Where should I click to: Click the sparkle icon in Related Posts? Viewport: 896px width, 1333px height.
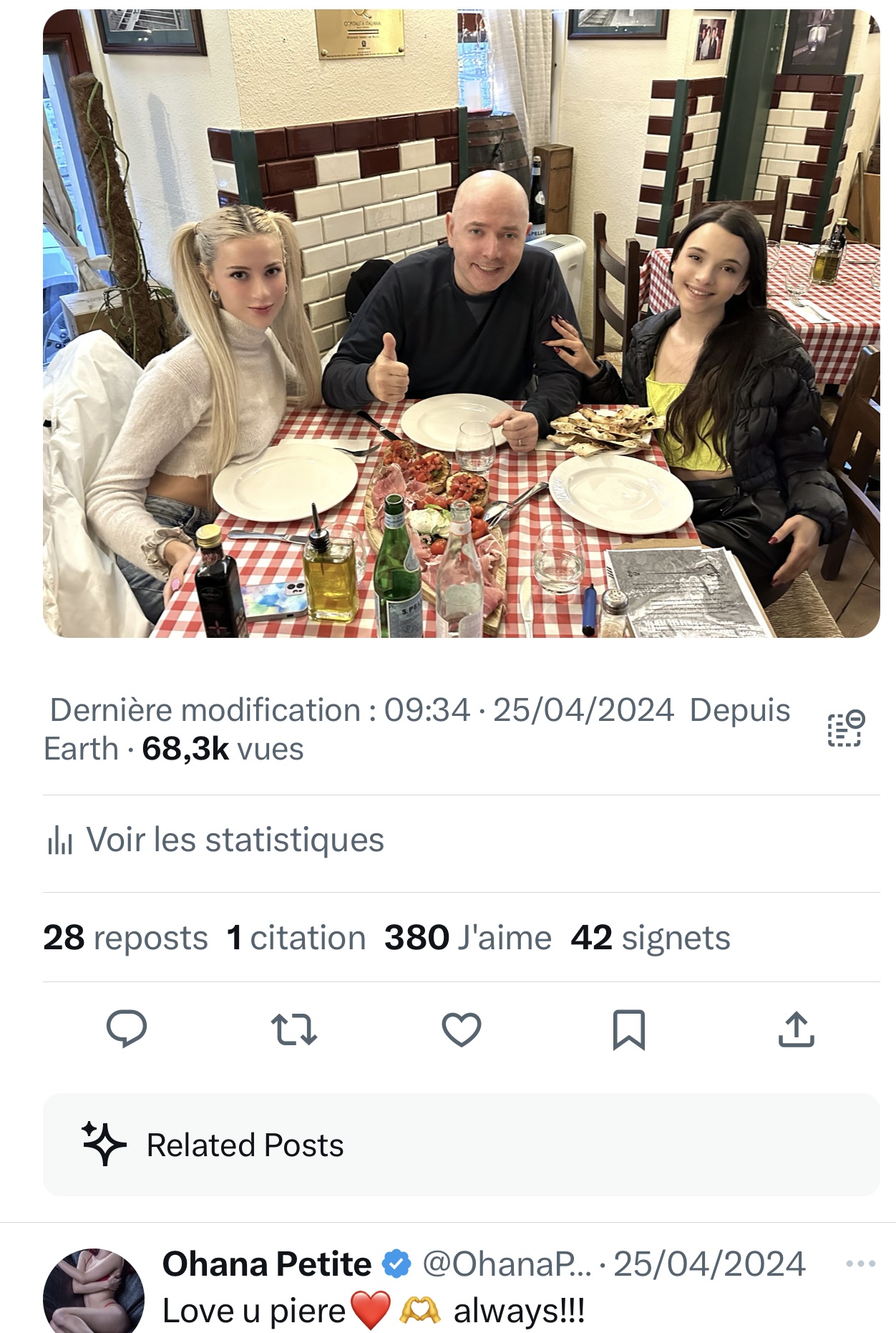[x=104, y=1144]
